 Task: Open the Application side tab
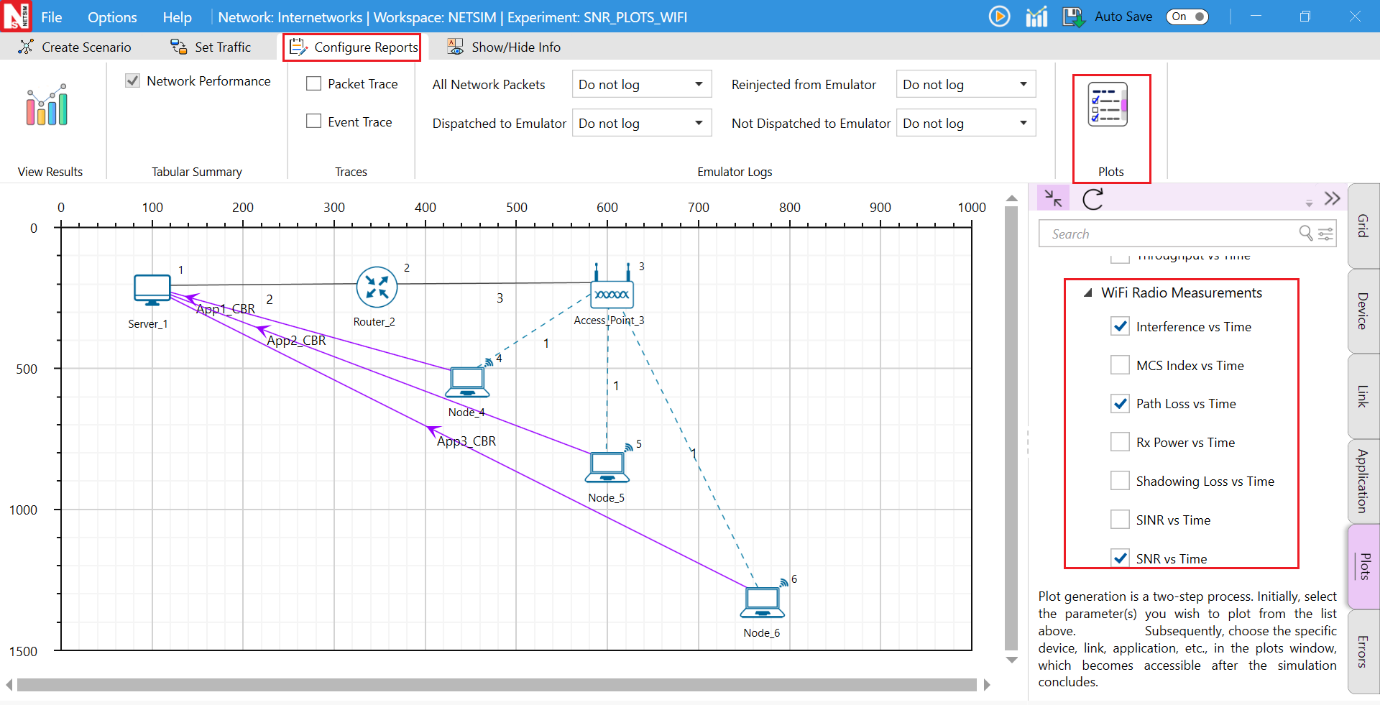point(1362,480)
